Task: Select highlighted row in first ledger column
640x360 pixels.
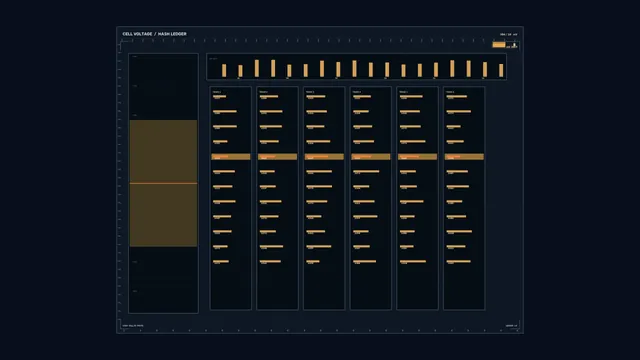Action: [x=231, y=157]
